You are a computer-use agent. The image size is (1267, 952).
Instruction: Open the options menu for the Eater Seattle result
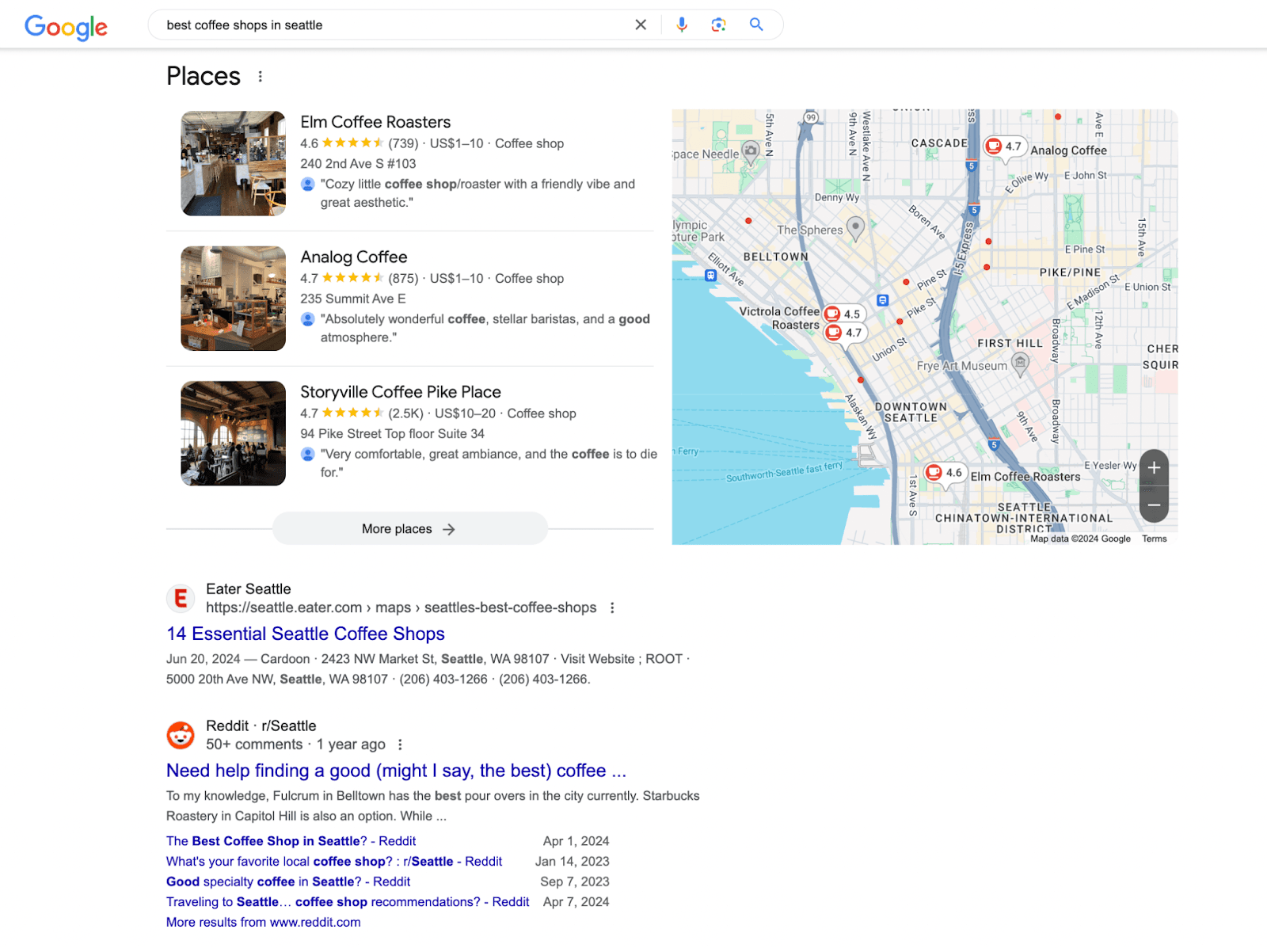(612, 607)
